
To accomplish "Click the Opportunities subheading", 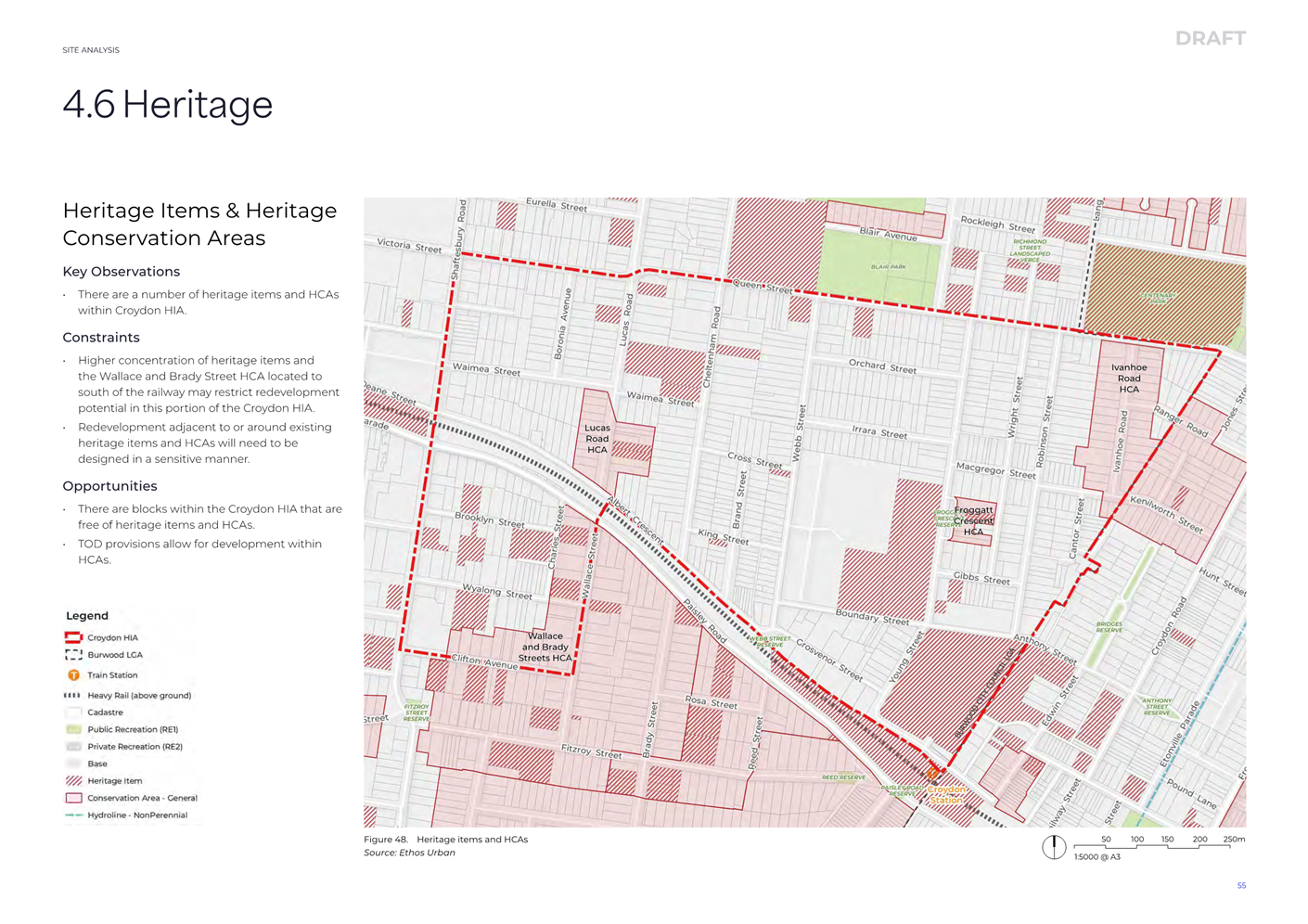I will [109, 486].
